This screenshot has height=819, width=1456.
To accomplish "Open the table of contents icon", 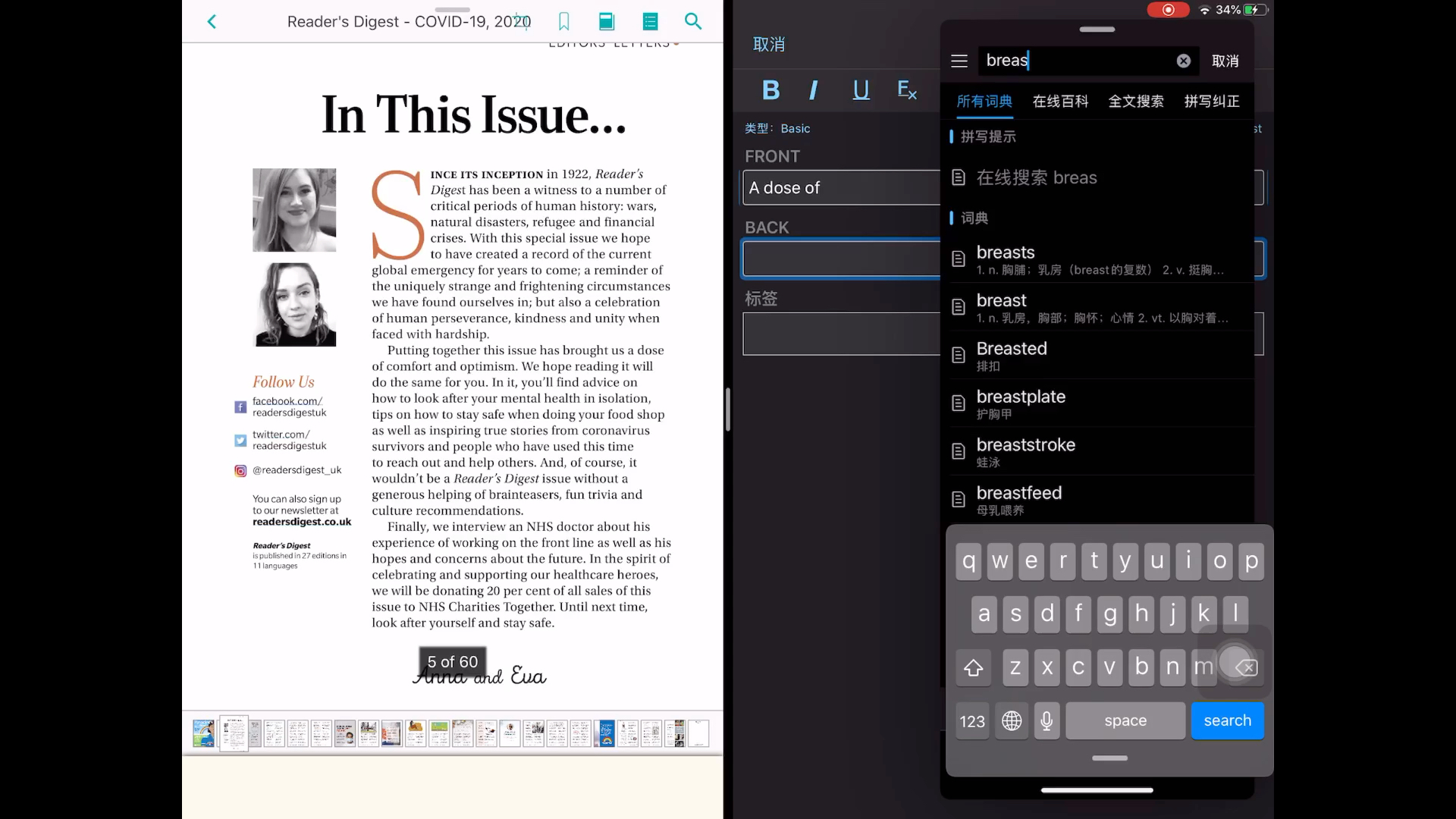I will click(650, 22).
